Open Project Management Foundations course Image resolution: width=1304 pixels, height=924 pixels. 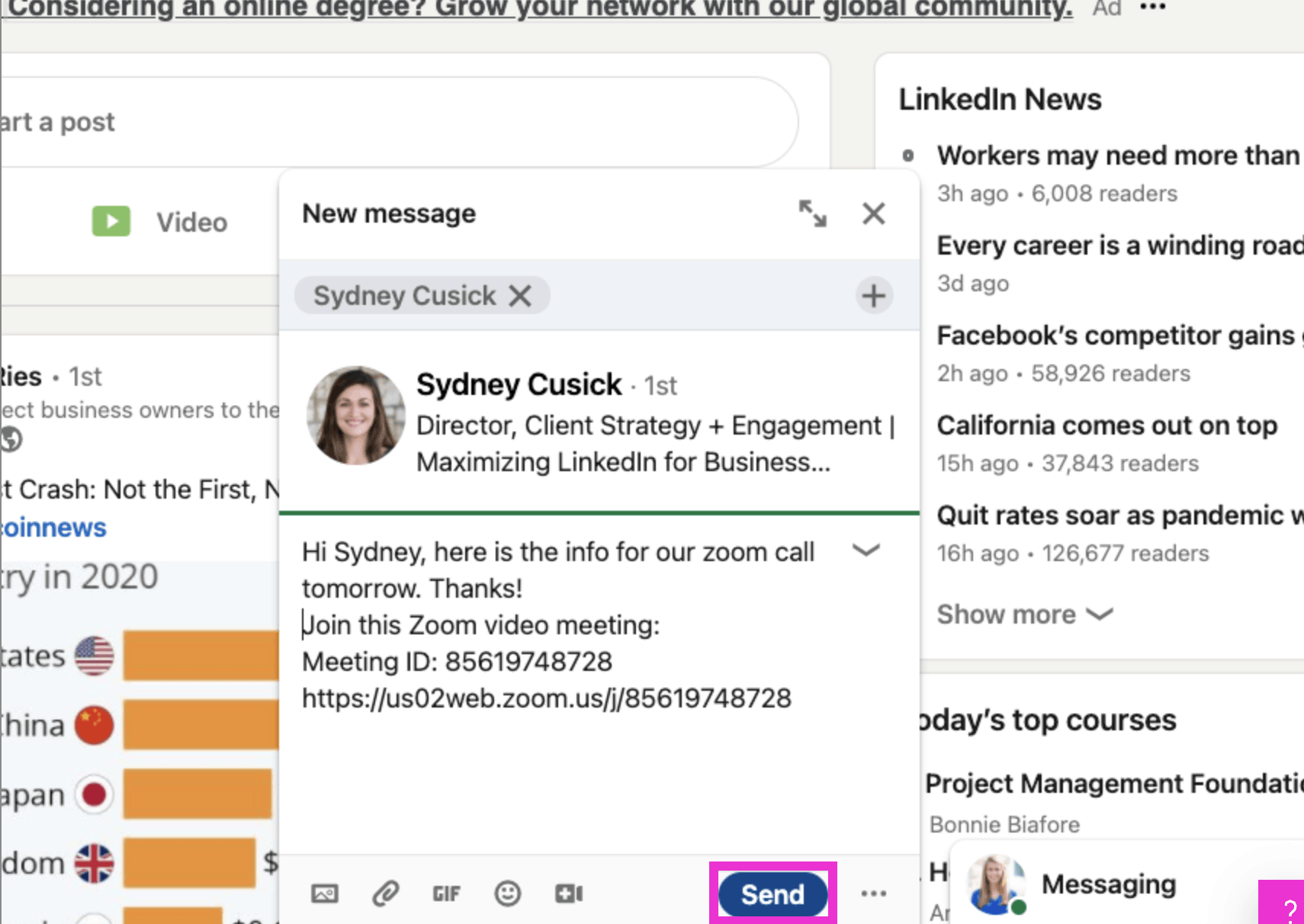coord(1113,783)
